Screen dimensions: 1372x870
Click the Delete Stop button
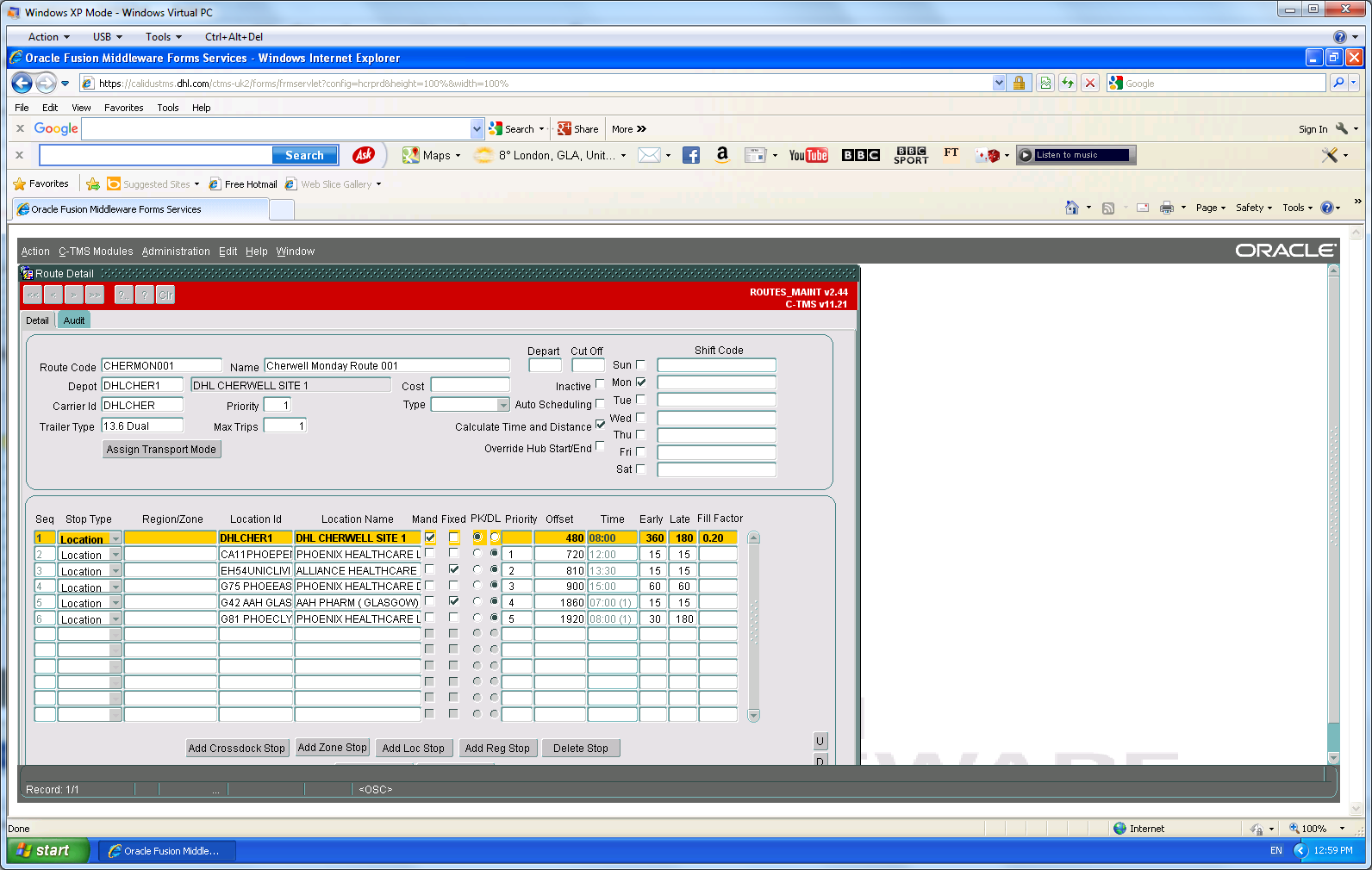[581, 749]
